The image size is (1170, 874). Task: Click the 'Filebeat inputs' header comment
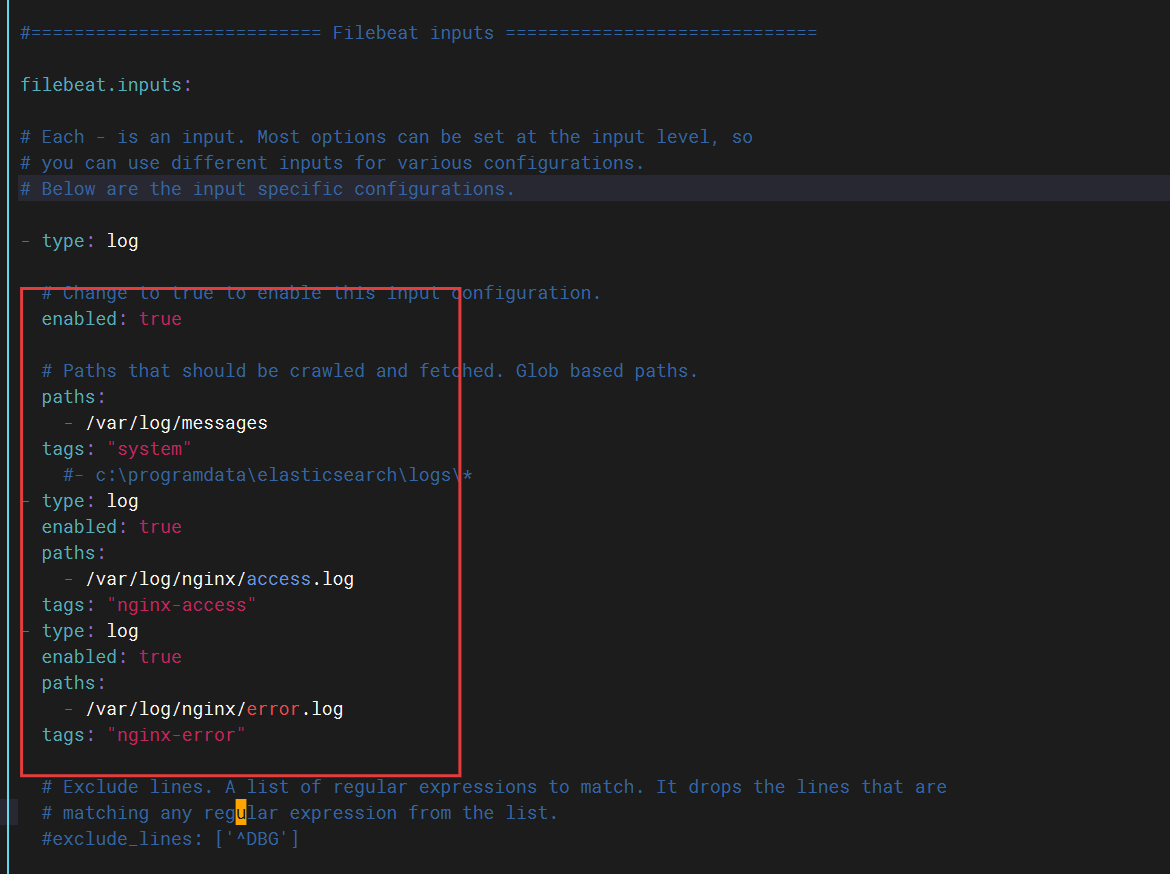coord(419,33)
